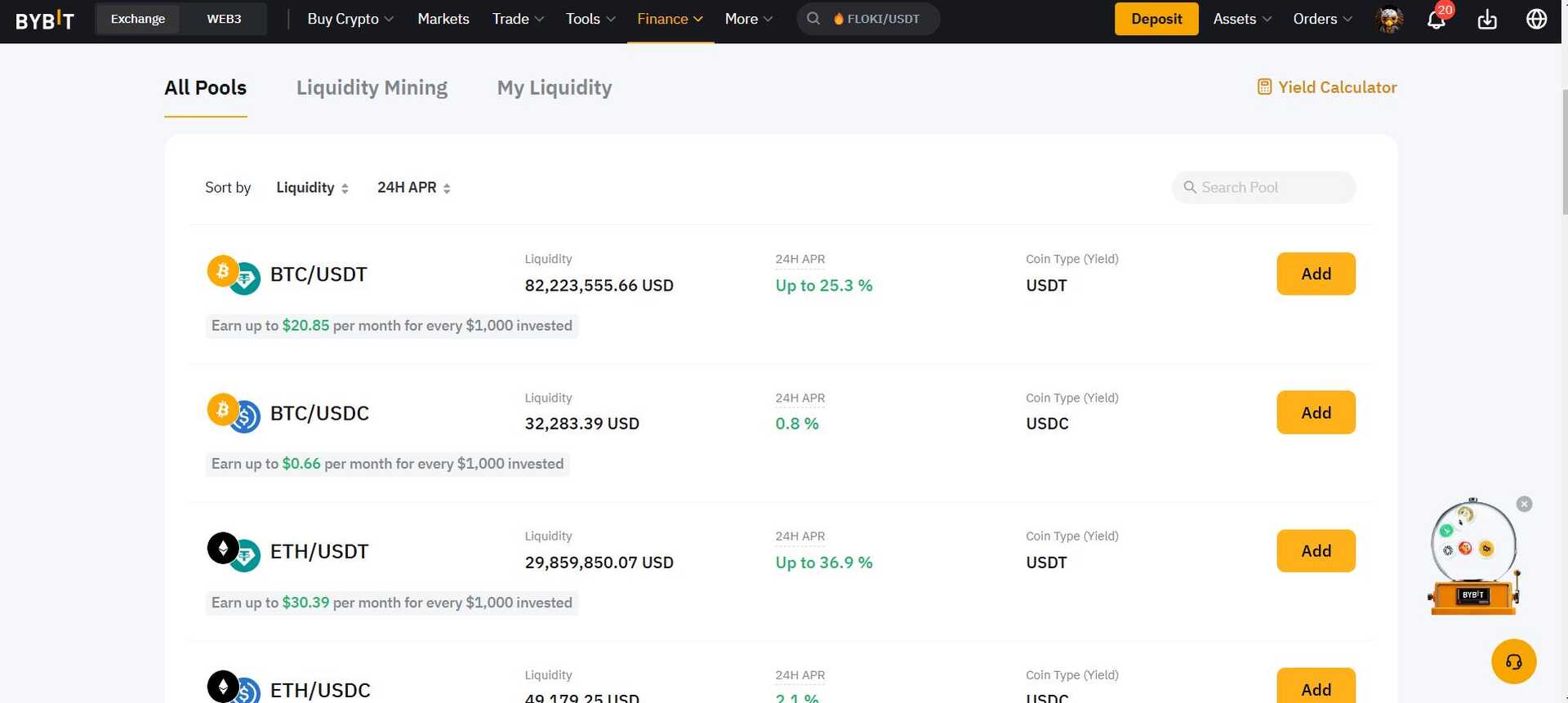Click the ETH/USDC coin pair icon

tap(234, 687)
